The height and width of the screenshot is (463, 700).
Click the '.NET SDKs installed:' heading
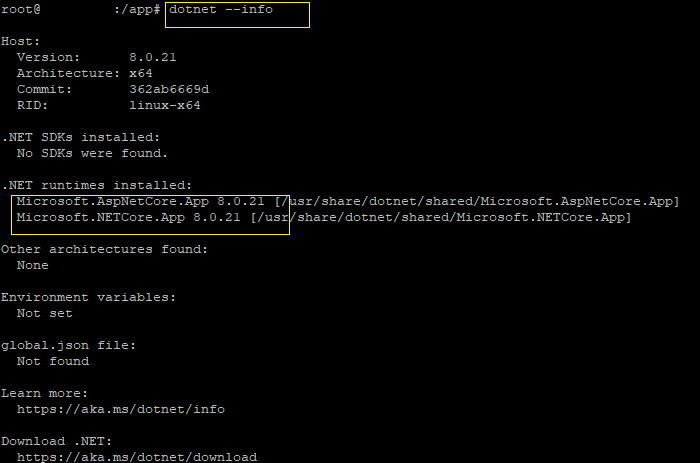pos(80,137)
